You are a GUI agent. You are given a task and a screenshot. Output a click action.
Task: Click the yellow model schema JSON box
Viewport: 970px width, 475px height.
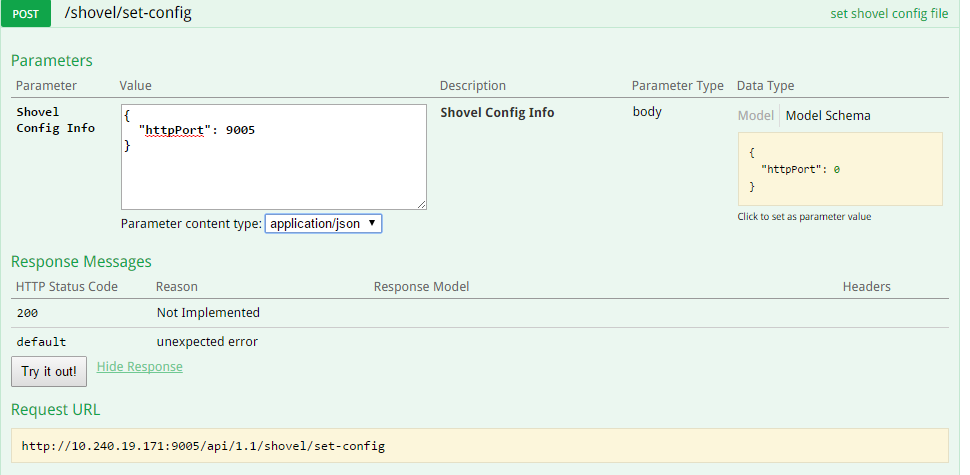click(840, 169)
